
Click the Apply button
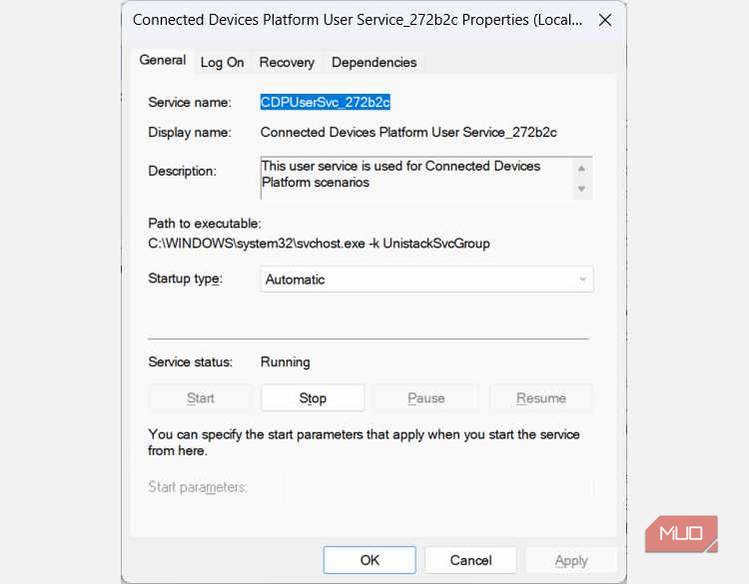pyautogui.click(x=571, y=560)
